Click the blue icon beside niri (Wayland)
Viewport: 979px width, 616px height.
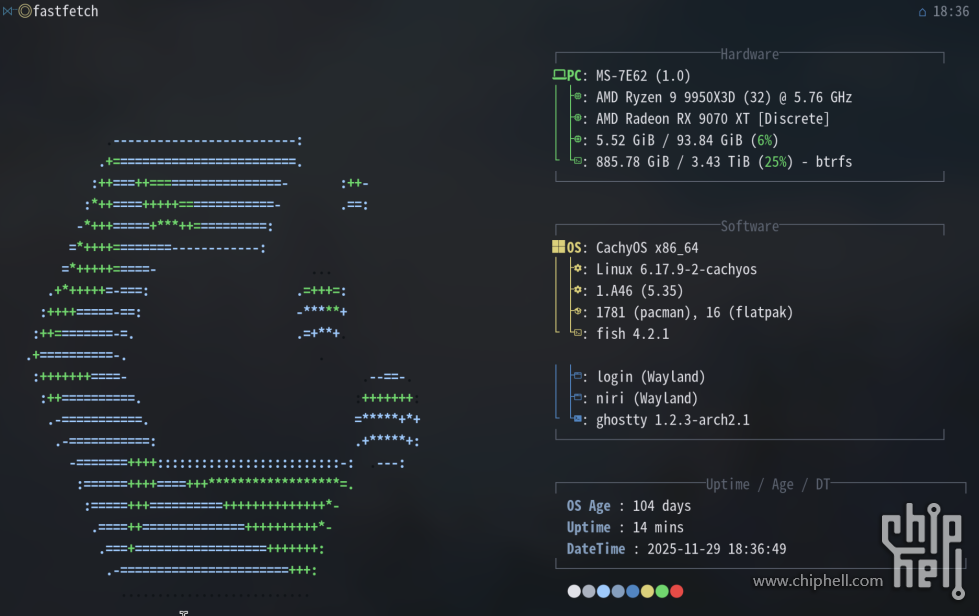tap(578, 398)
